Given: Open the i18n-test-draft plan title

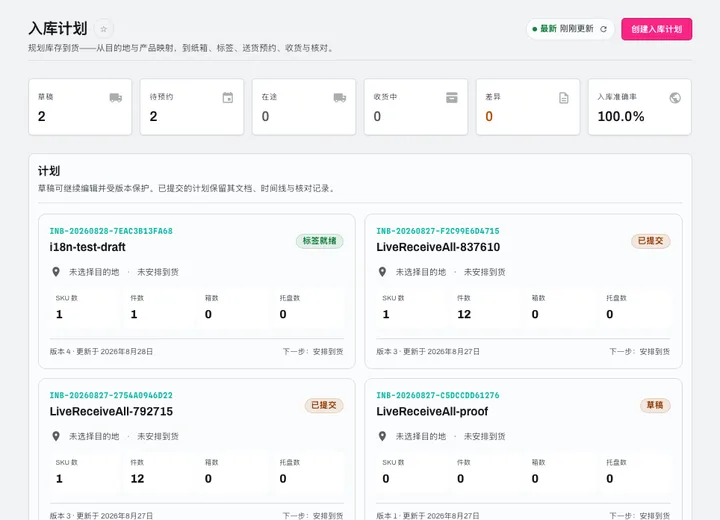Looking at the screenshot, I should point(88,247).
